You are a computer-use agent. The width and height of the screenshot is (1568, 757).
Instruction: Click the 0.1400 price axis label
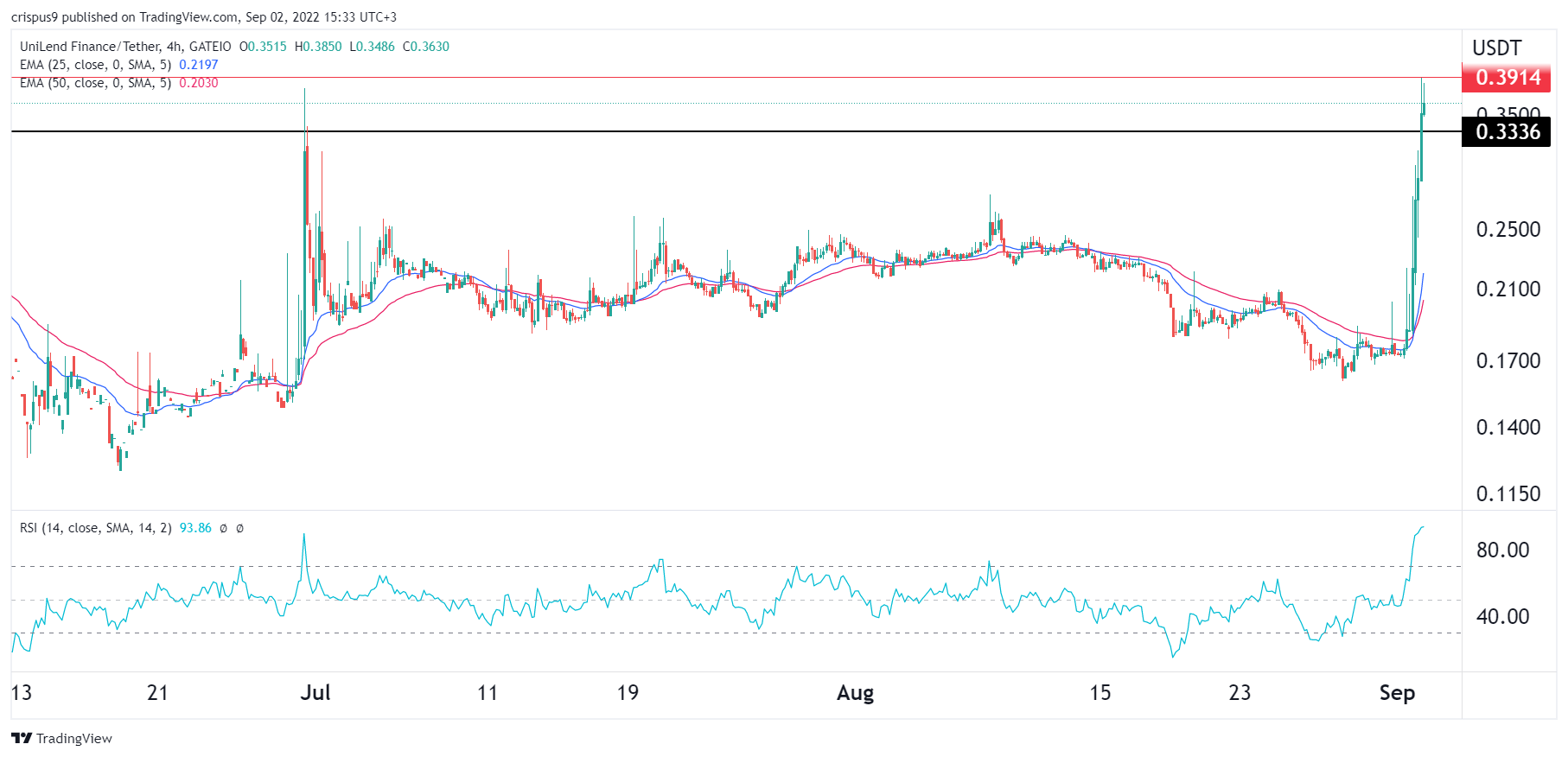(x=1508, y=428)
